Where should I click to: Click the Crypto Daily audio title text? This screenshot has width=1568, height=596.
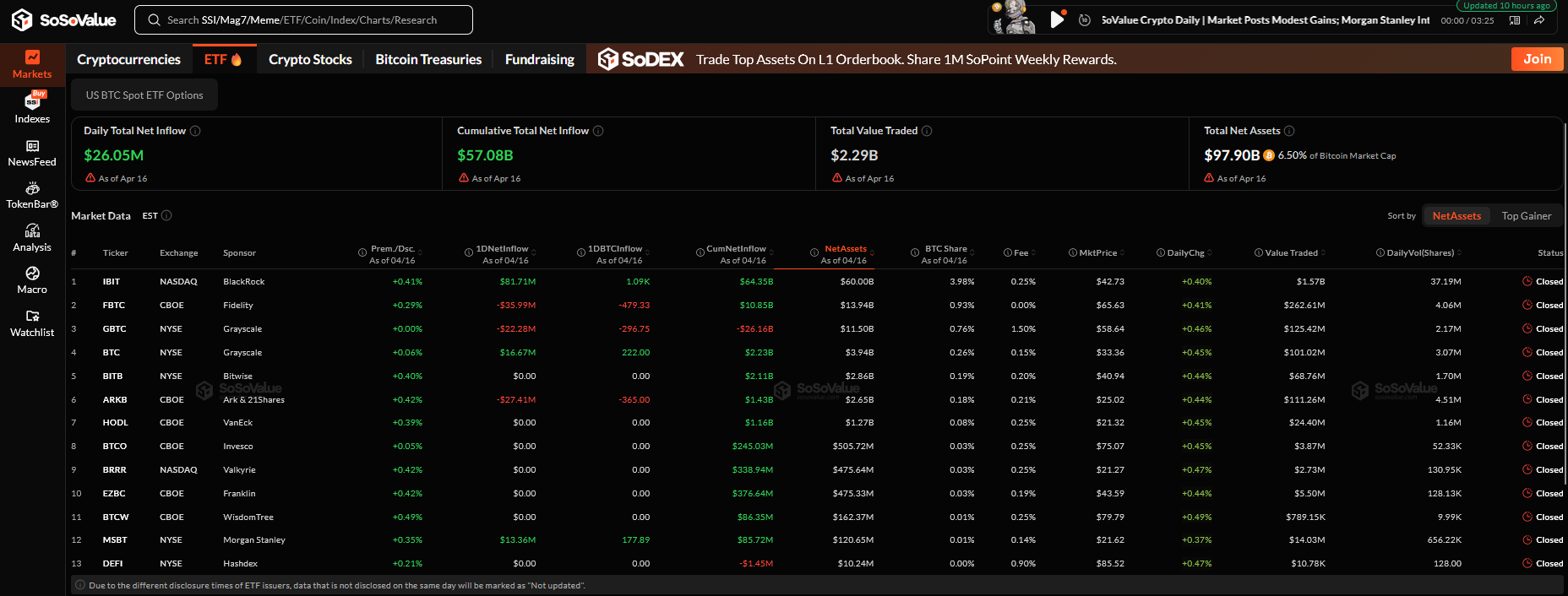click(x=1266, y=20)
